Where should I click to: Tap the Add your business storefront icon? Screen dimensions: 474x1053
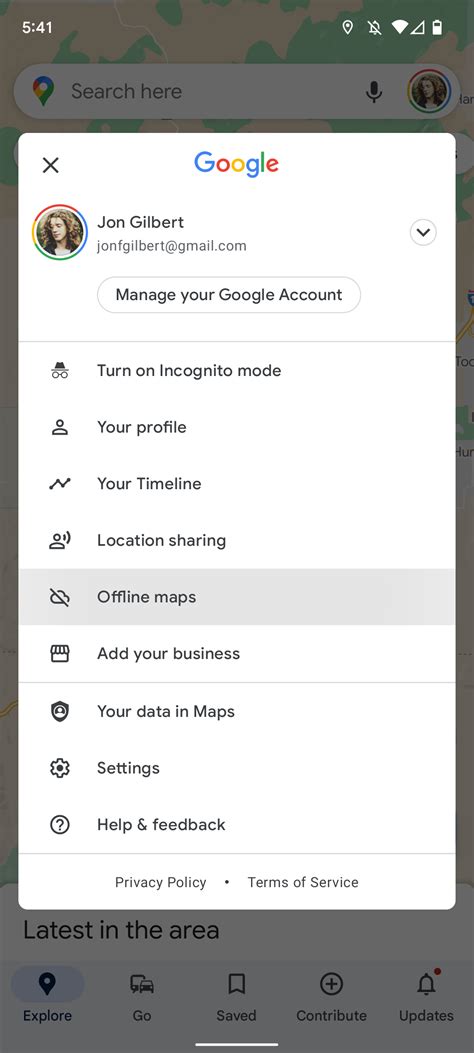click(60, 653)
